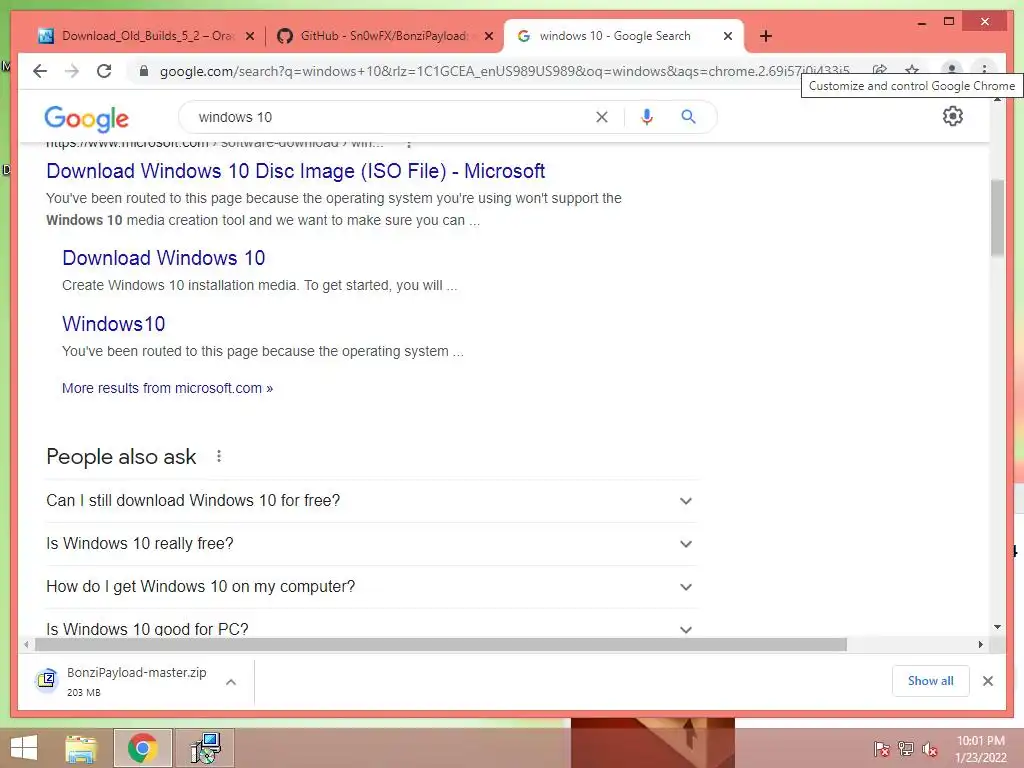Image resolution: width=1024 pixels, height=768 pixels.
Task: Click the Chrome taskbar icon
Action: click(142, 748)
